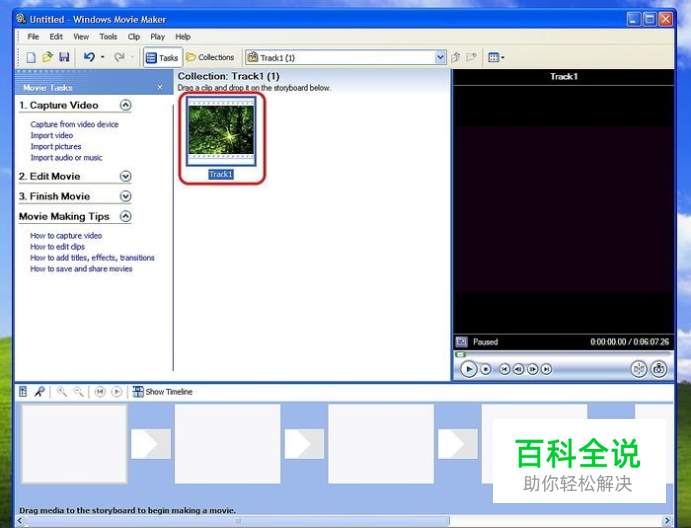Click the Narrate Timeline microphone icon
Viewport: 691px width, 528px height.
pyautogui.click(x=40, y=391)
